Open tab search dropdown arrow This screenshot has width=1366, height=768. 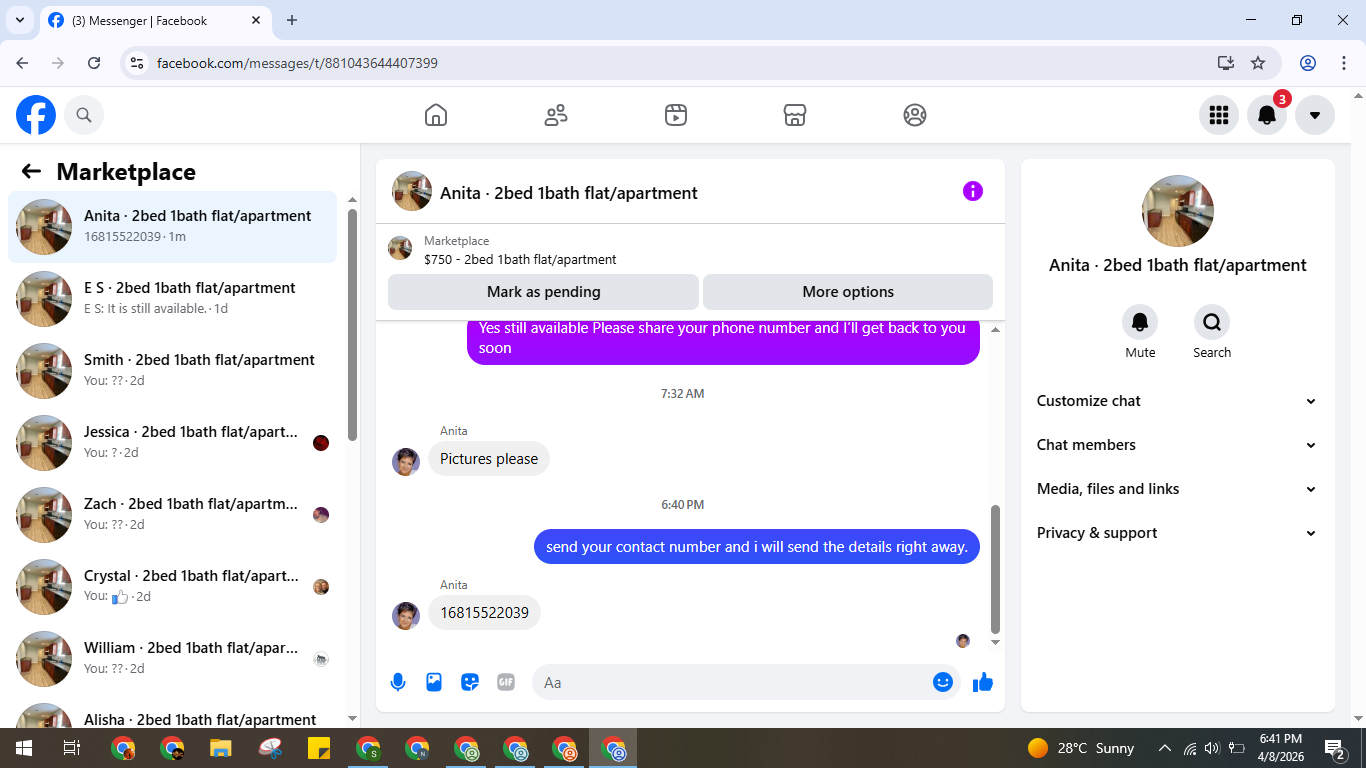pos(19,20)
